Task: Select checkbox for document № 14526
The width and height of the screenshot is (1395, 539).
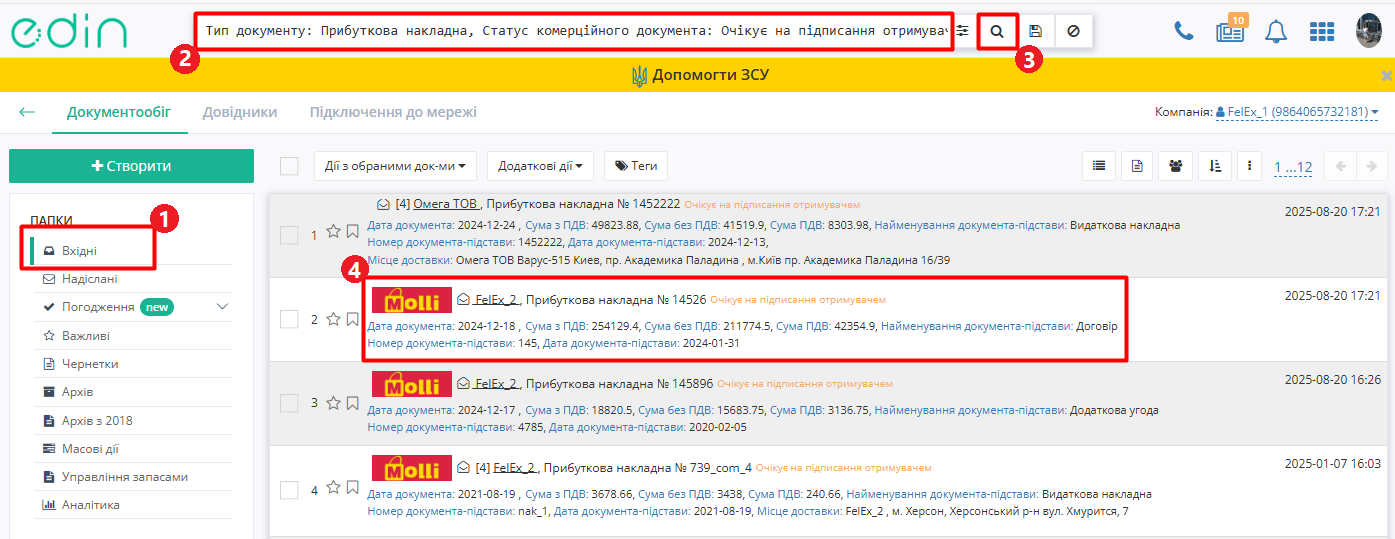Action: click(x=289, y=319)
